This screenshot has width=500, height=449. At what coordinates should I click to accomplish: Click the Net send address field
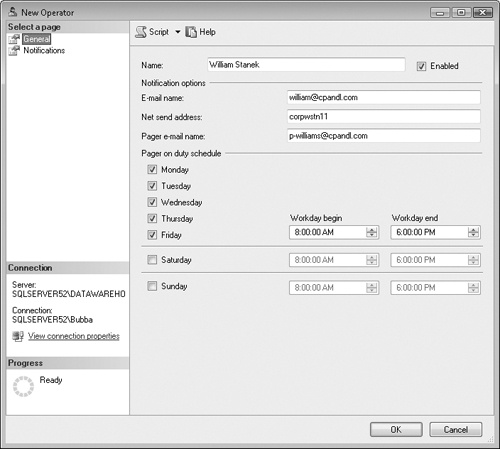384,117
